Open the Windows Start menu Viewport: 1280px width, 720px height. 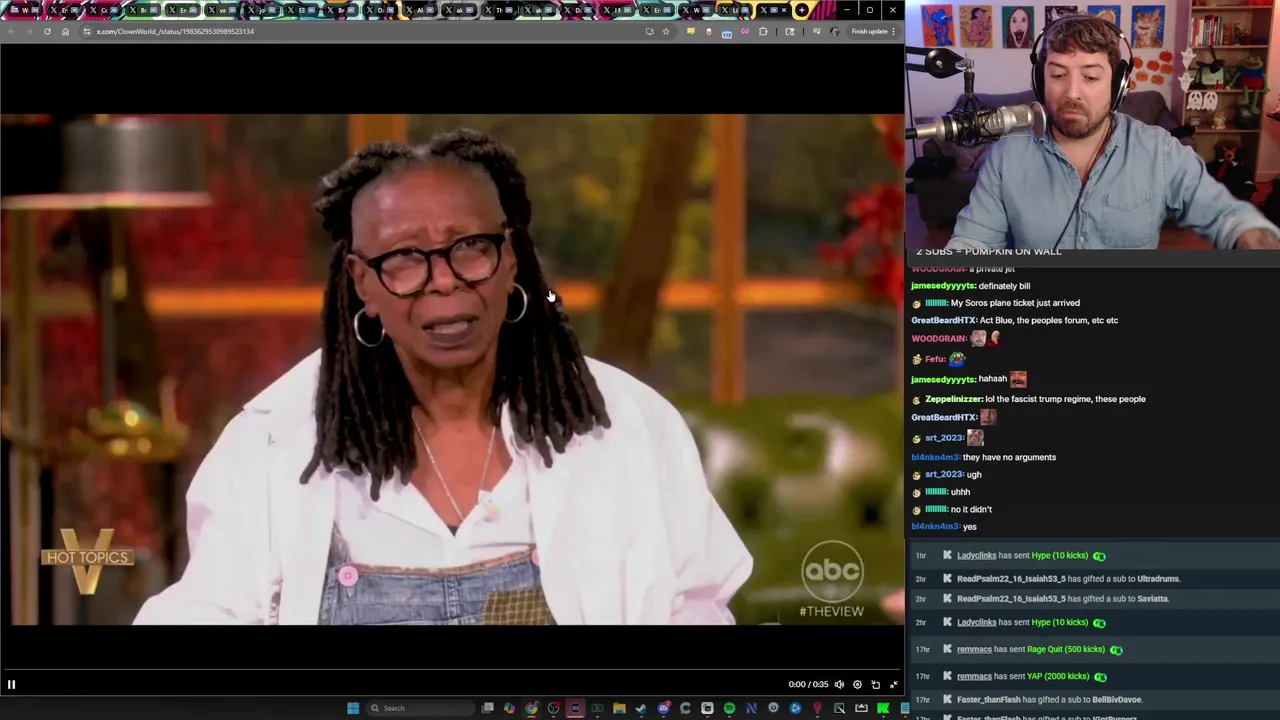coord(353,708)
